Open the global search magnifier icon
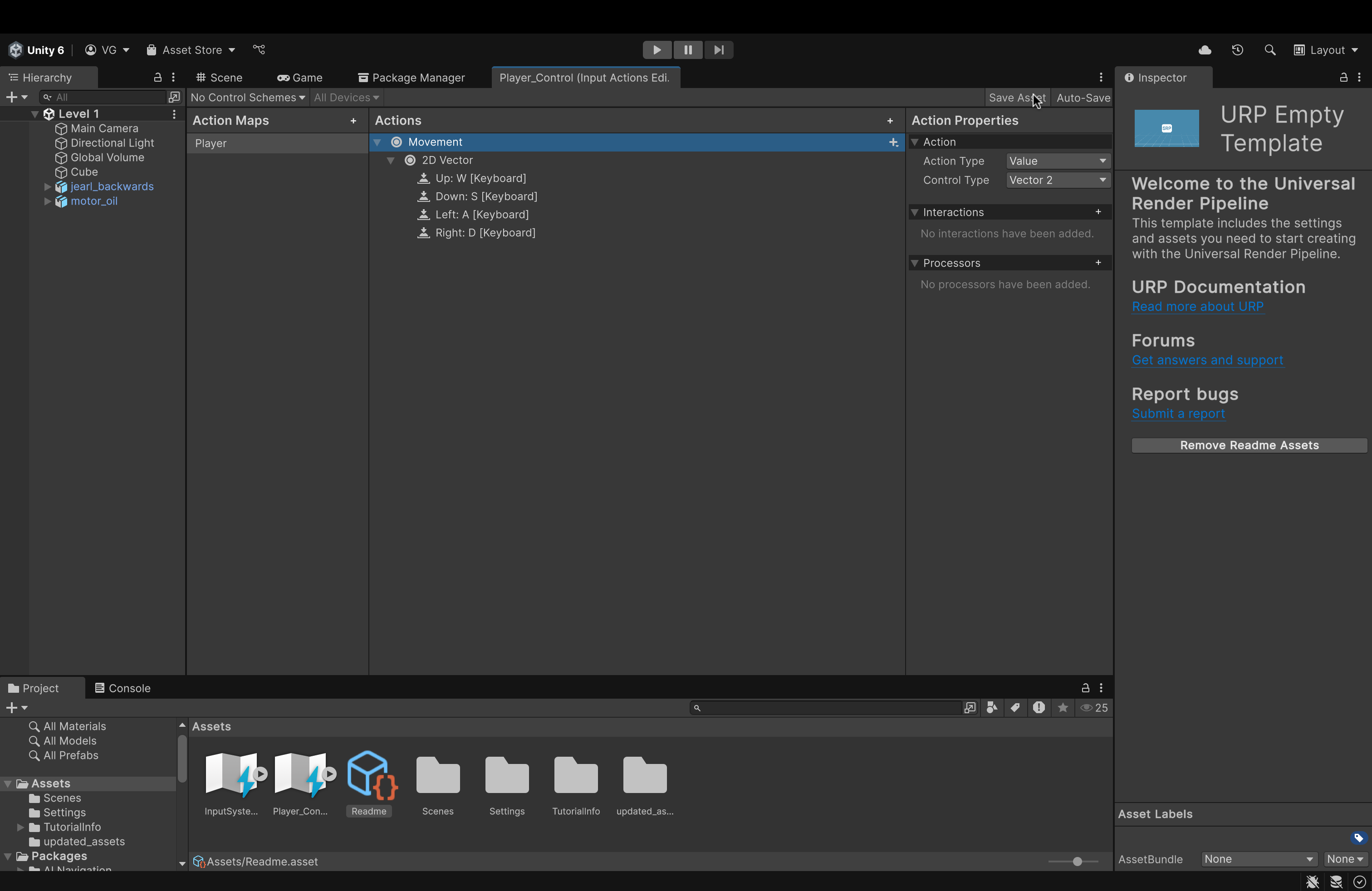Screen dimensions: 1372x891 (1269, 50)
